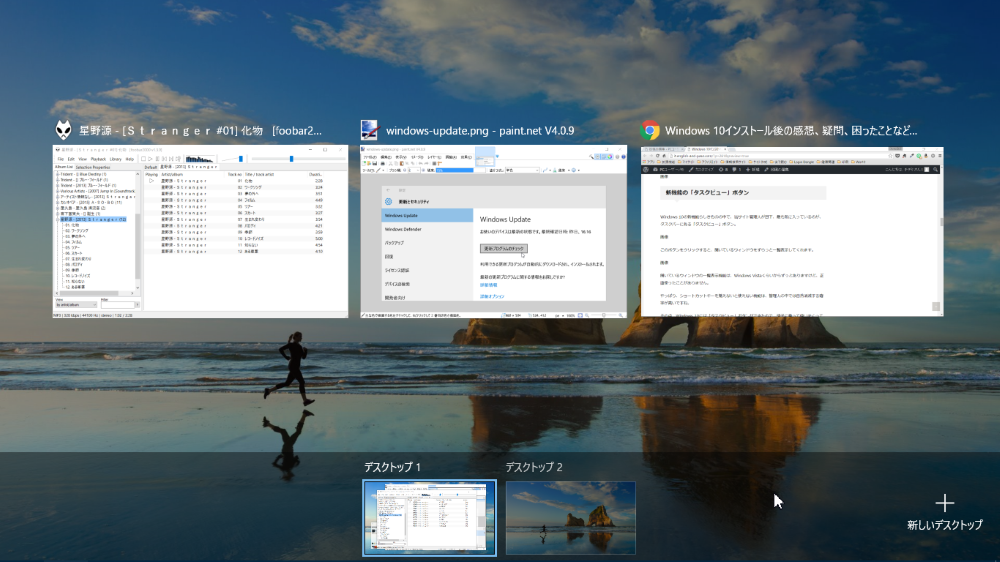1000x562 pixels.
Task: Click the playing arrow indicator beside track 01
Action: coord(151,180)
